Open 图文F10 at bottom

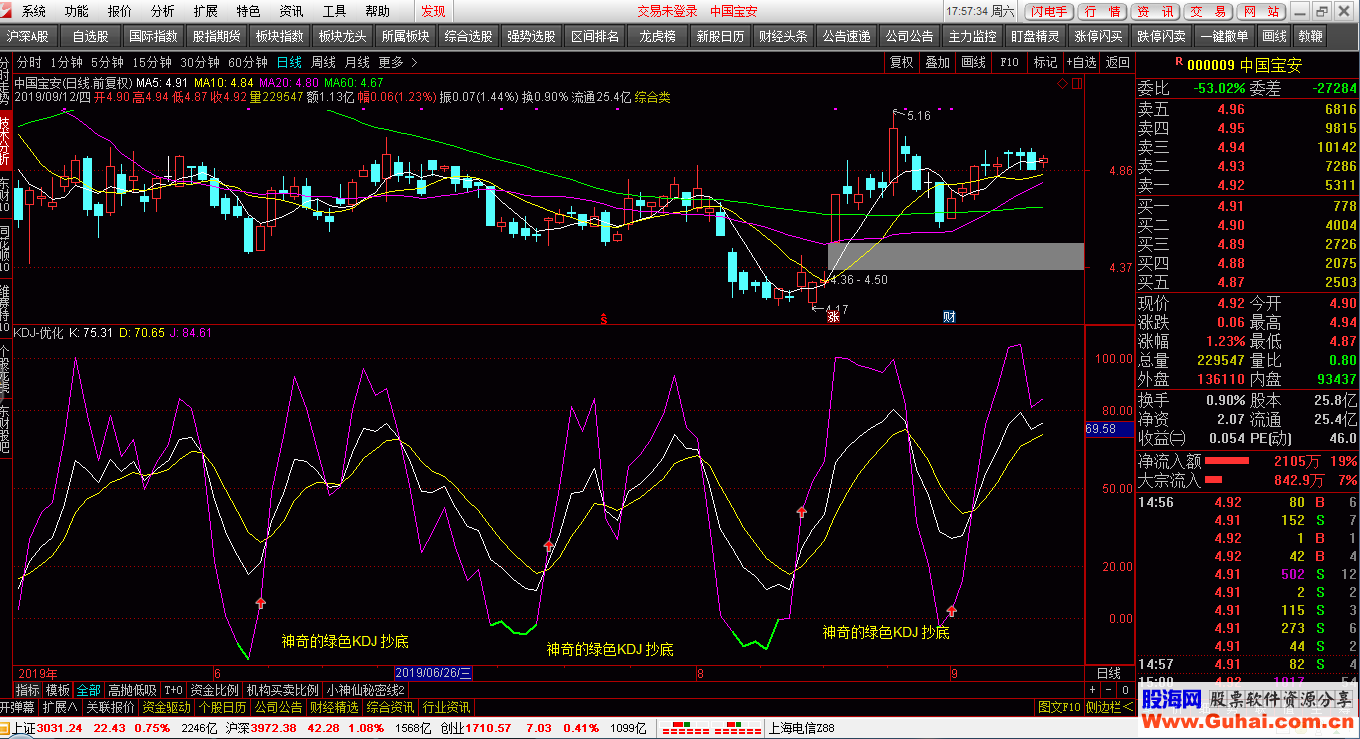[x=1059, y=707]
